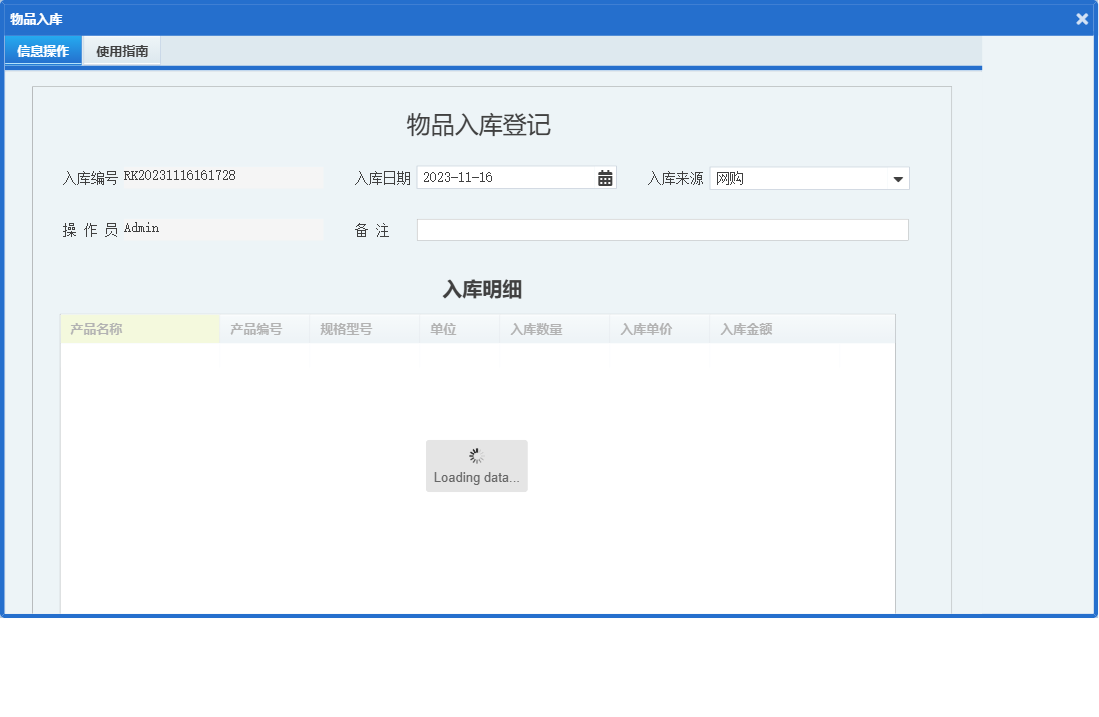Click the dropdown arrow icon beside 网购

(x=898, y=177)
